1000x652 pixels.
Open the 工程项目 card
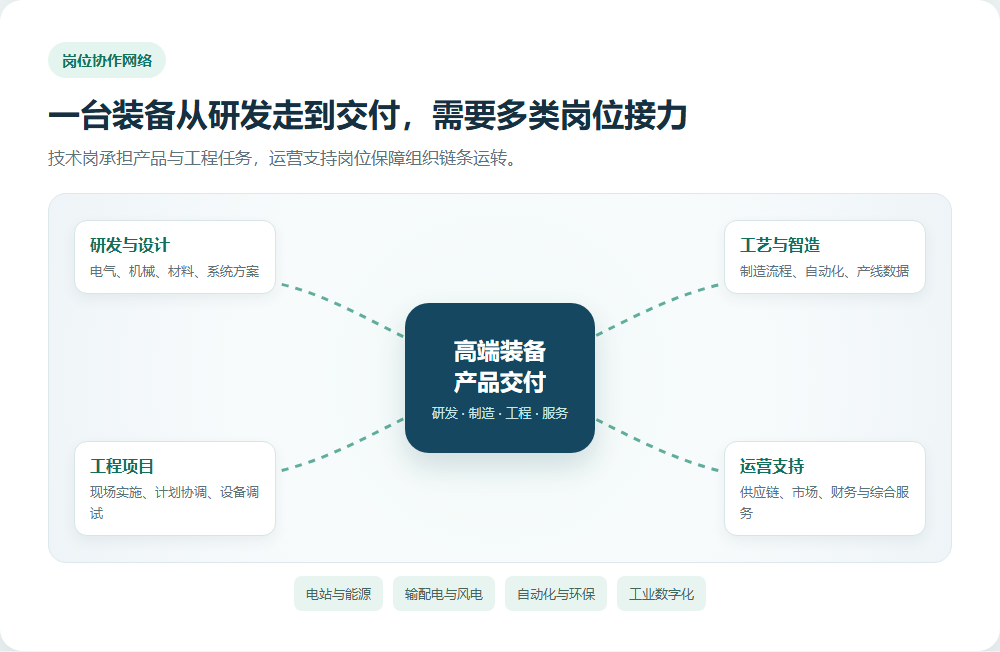click(x=175, y=489)
